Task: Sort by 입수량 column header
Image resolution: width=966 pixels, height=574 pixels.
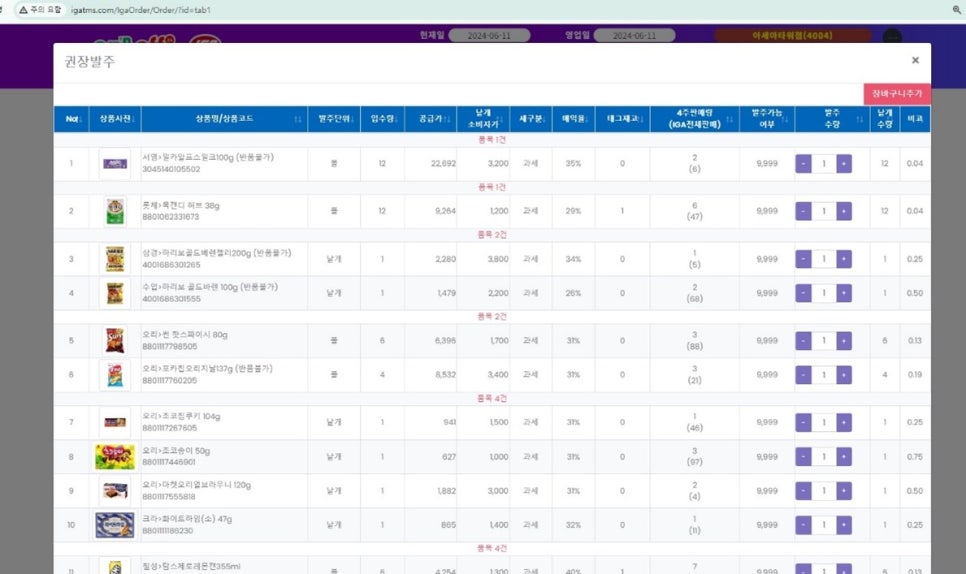Action: [x=383, y=119]
